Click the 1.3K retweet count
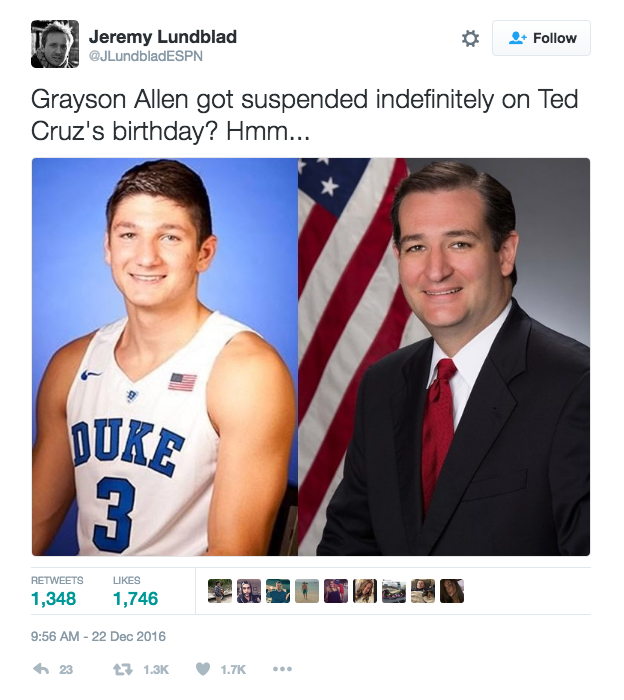Image resolution: width=624 pixels, height=700 pixels. click(x=156, y=670)
